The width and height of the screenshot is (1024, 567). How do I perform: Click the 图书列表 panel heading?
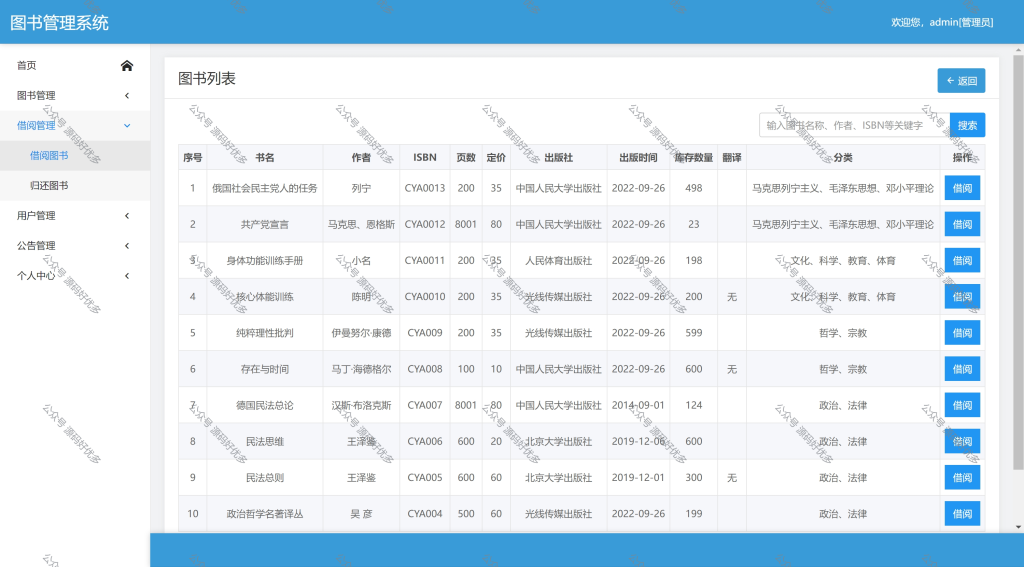[206, 78]
